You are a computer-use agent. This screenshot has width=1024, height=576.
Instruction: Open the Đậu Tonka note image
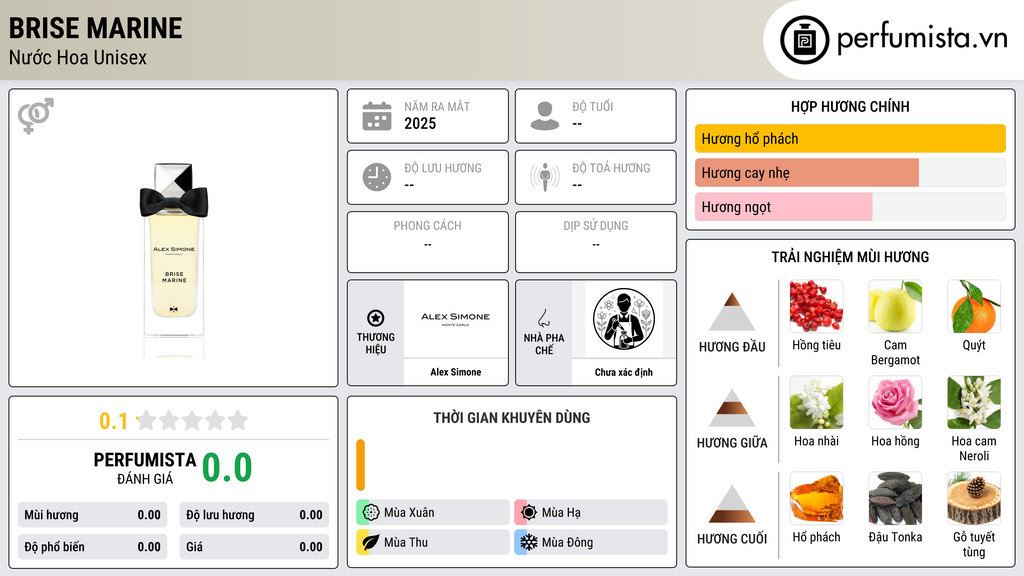coord(895,498)
